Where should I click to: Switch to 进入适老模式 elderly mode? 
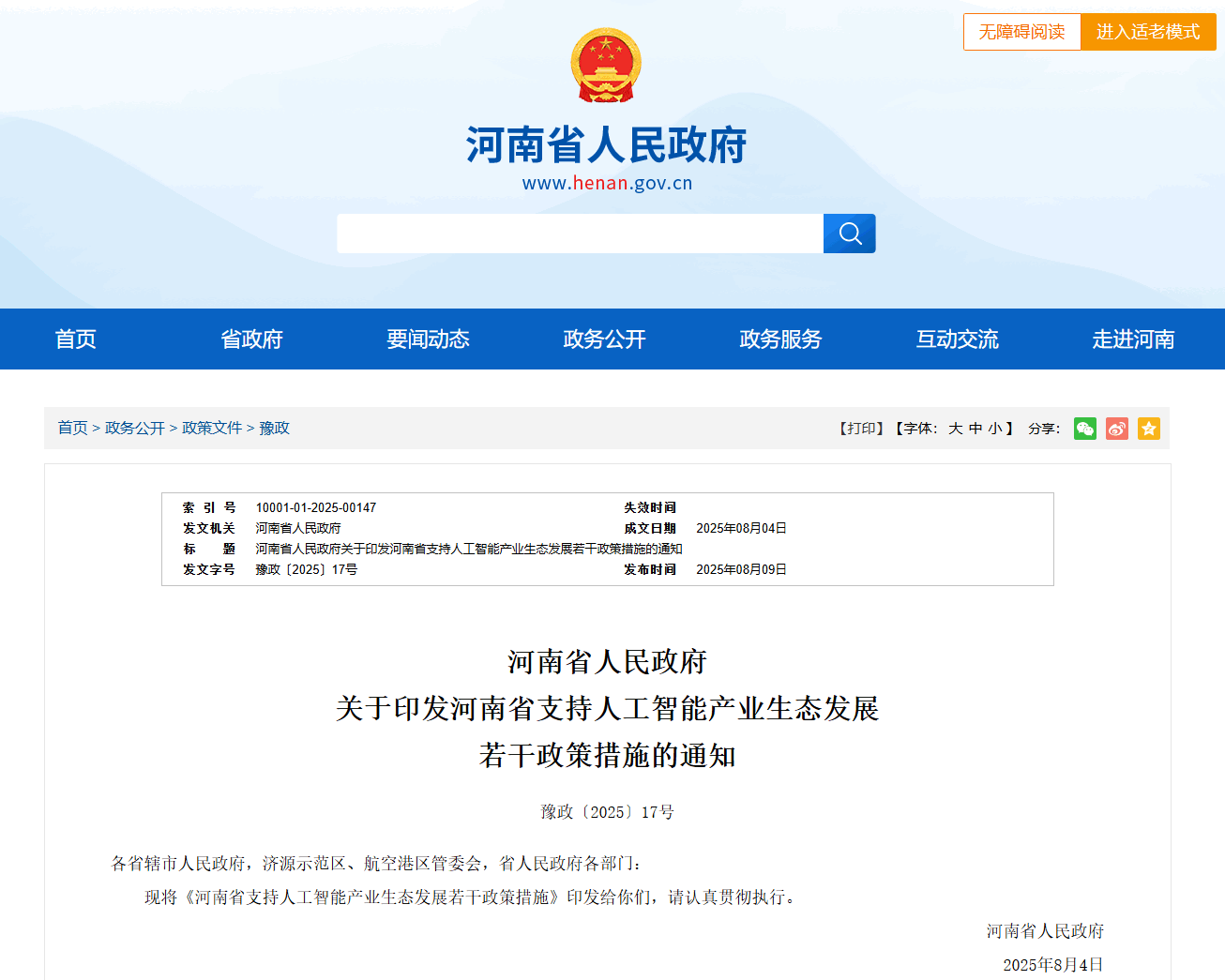[1148, 32]
